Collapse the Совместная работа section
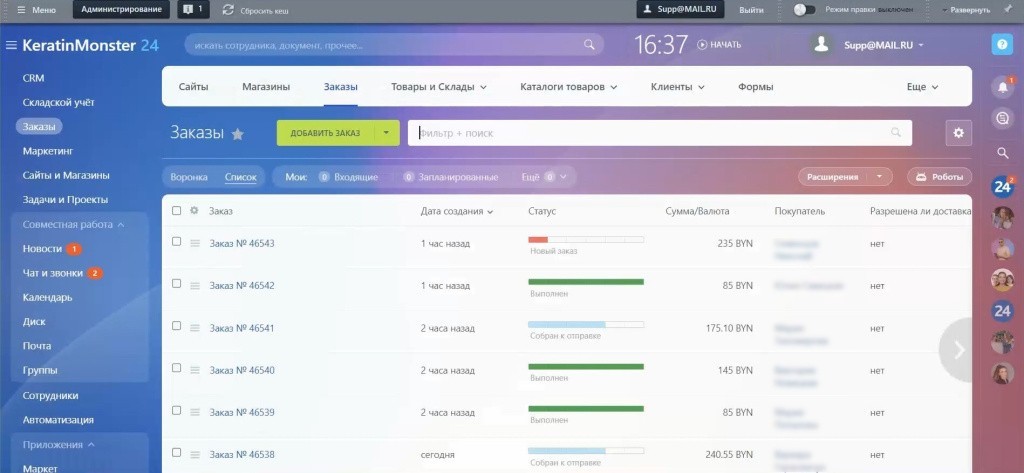Screen dimensions: 1024x473 point(121,225)
